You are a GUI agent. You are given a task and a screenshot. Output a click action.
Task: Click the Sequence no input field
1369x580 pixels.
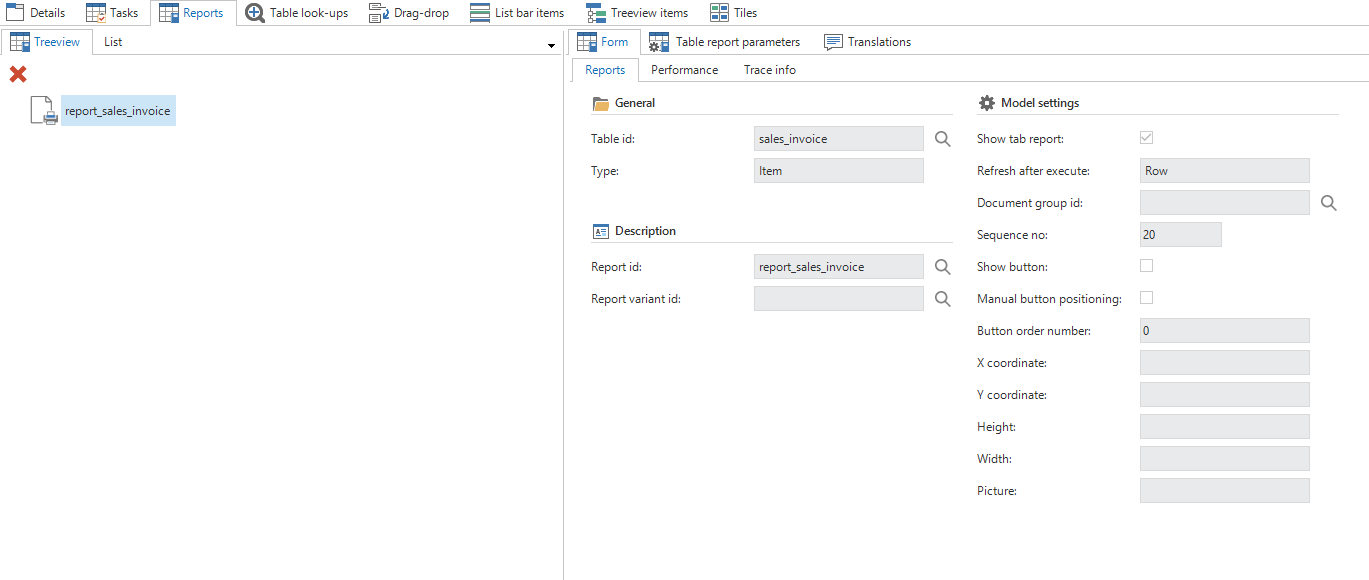coord(1180,235)
